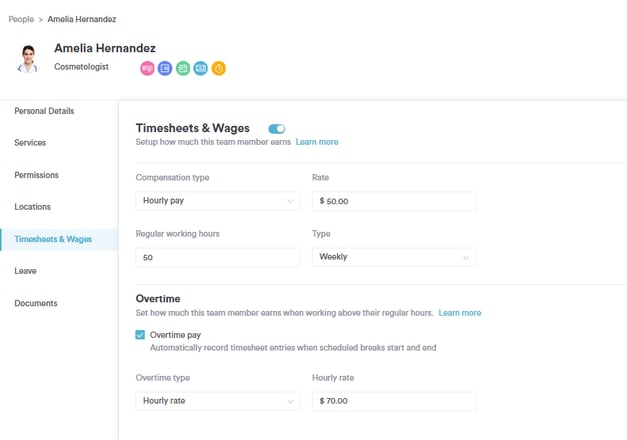Go to the Permissions section
This screenshot has width=627, height=440.
(36, 175)
